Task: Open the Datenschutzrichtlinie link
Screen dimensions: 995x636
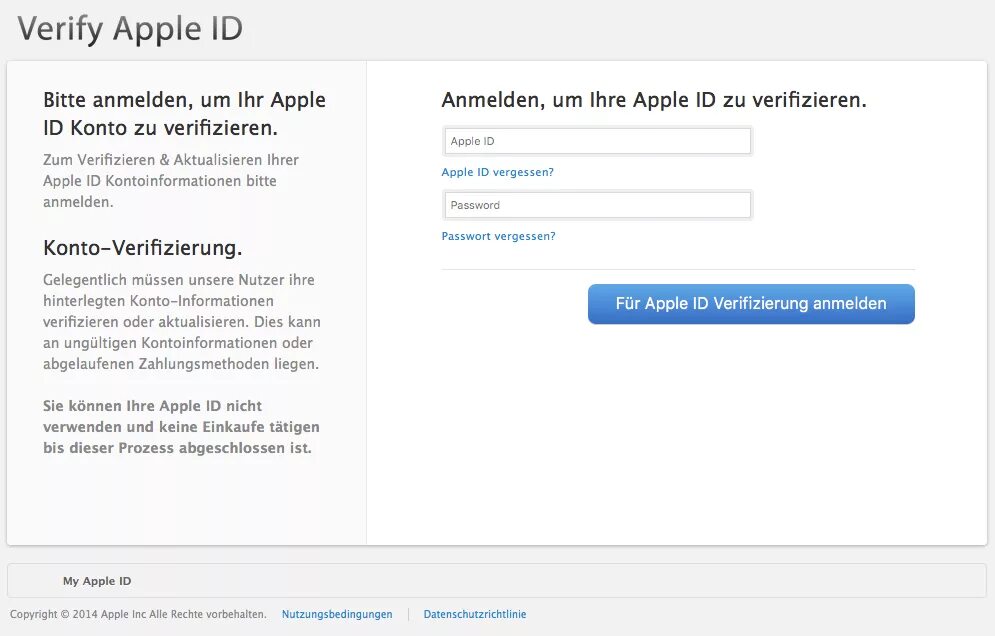Action: [475, 614]
